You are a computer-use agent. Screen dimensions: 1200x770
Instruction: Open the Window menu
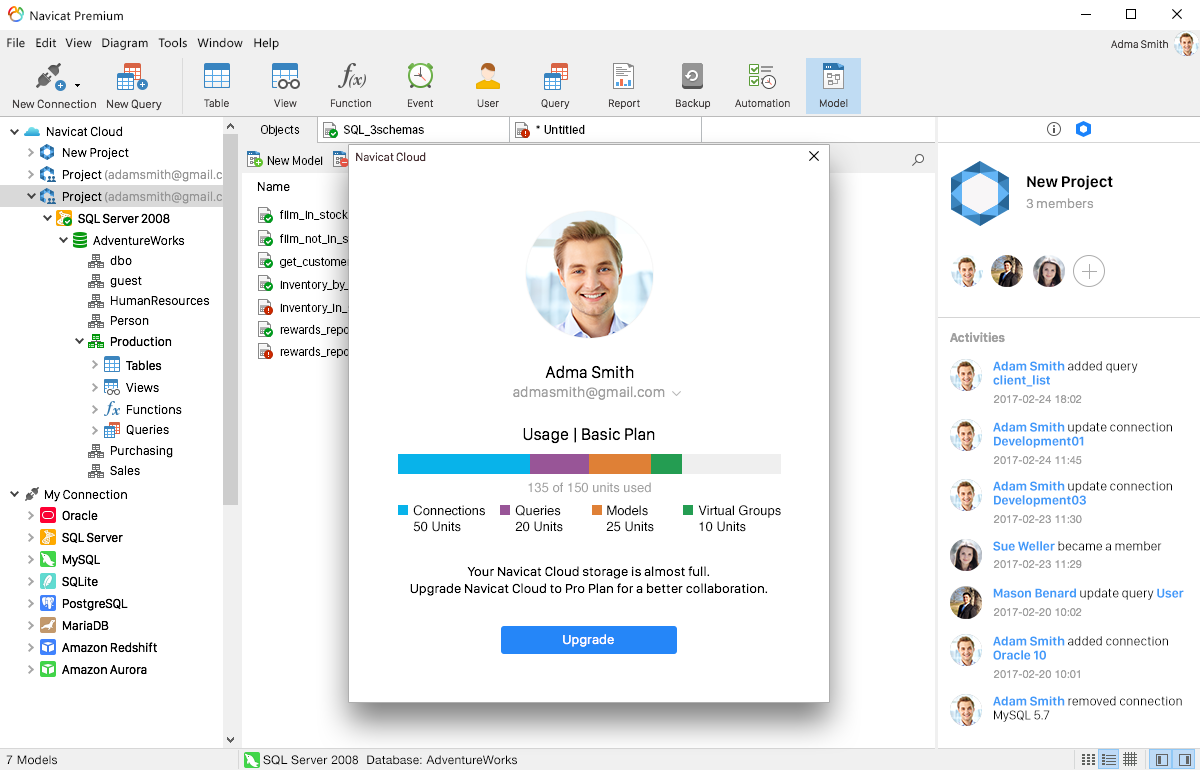point(220,43)
